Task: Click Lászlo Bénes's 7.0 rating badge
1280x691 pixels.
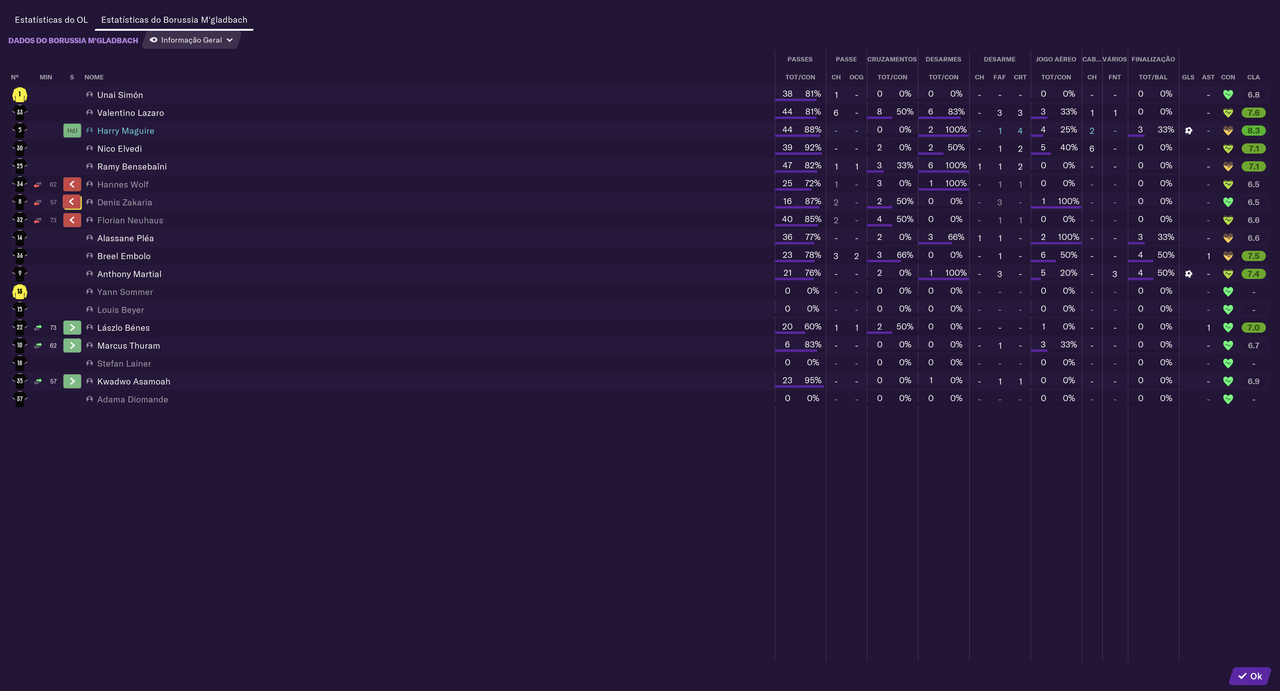Action: 1254,328
